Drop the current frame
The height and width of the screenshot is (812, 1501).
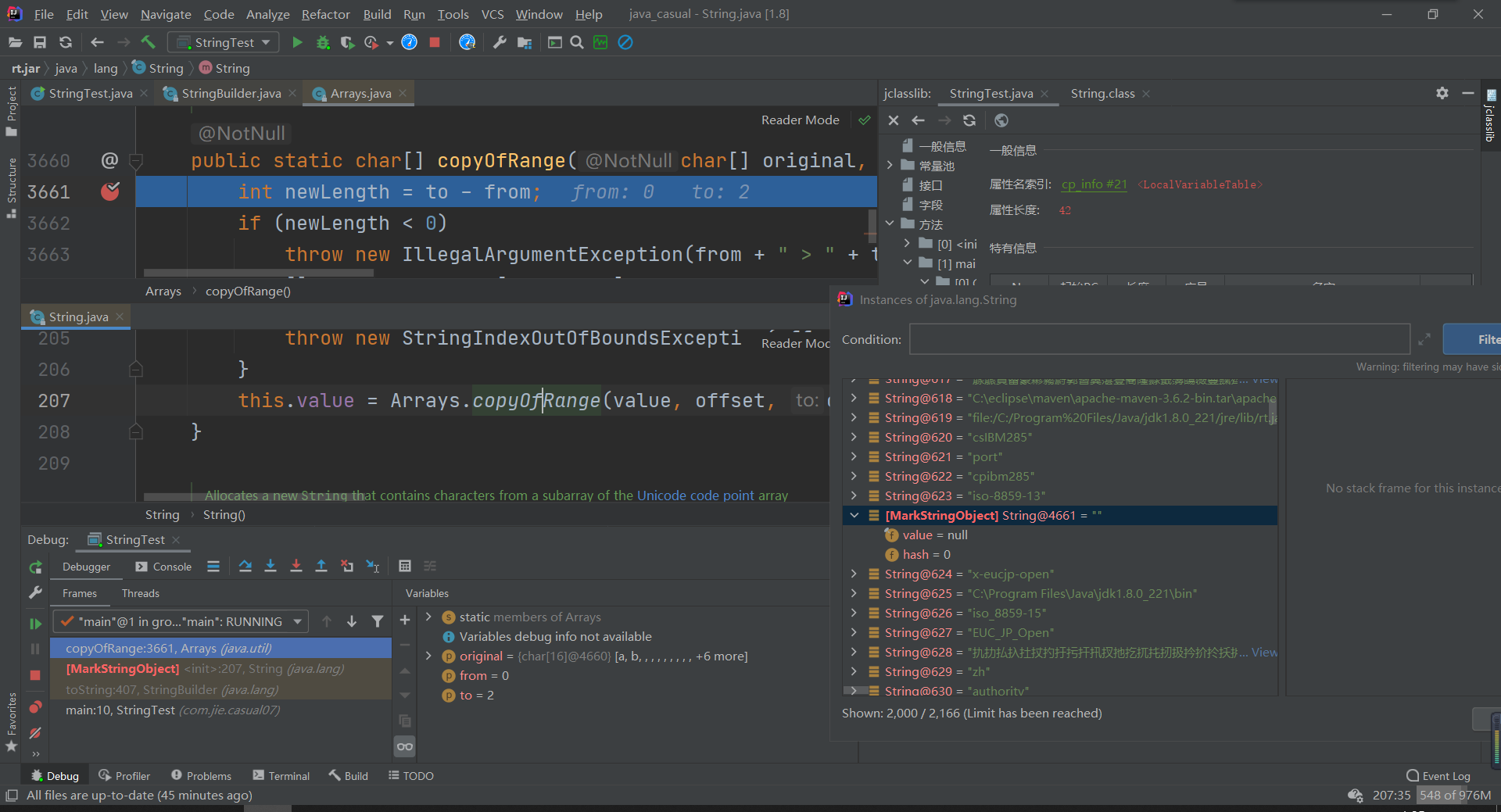point(347,566)
